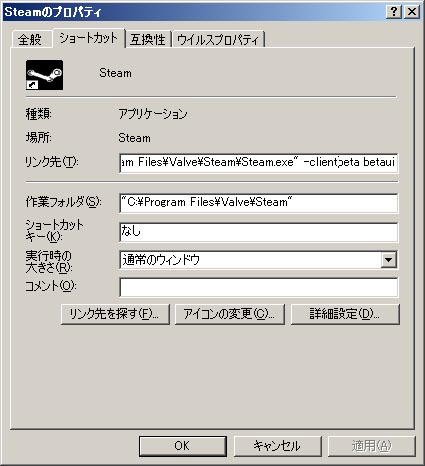Click the Steamのプロパティ title bar
The height and width of the screenshot is (466, 425).
(x=193, y=12)
